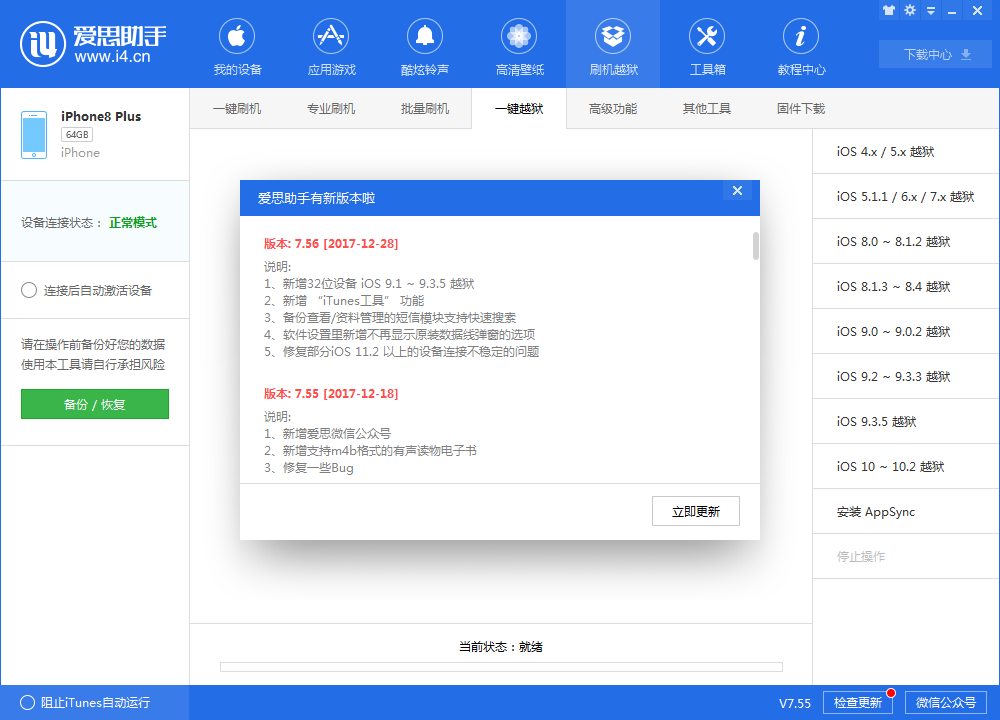Open the 应用游戏 (Apps & Games) section

330,44
